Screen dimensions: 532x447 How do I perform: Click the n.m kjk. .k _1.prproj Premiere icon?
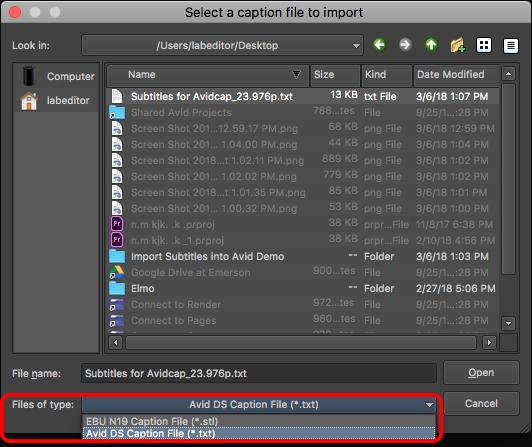click(117, 240)
